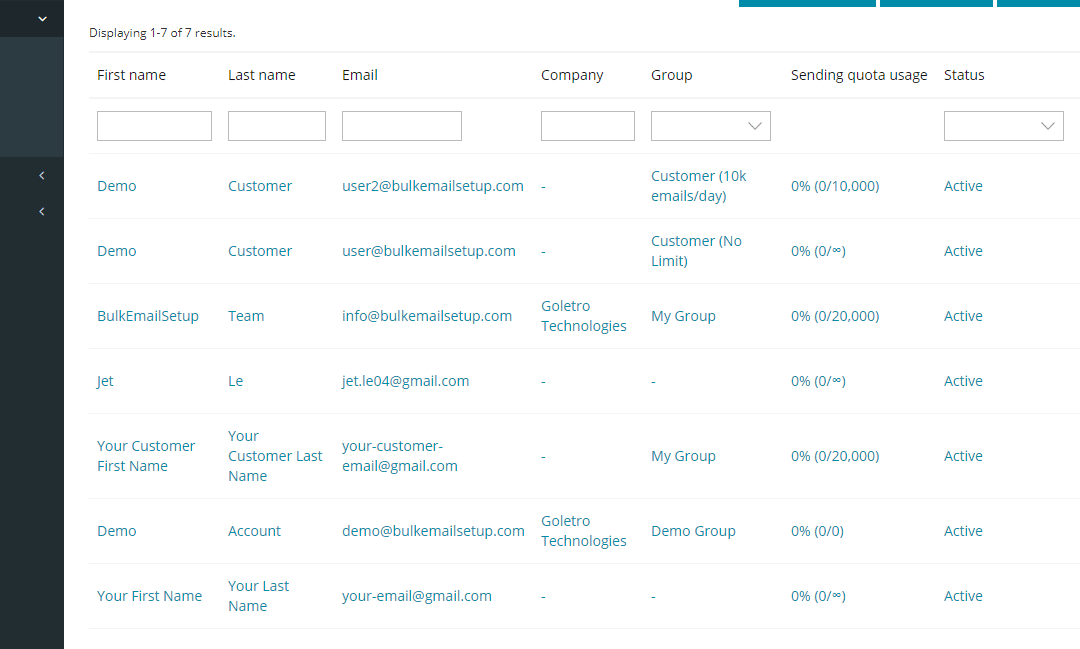1080x649 pixels.
Task: Select the Customer (No Limit) group link
Action: [696, 251]
